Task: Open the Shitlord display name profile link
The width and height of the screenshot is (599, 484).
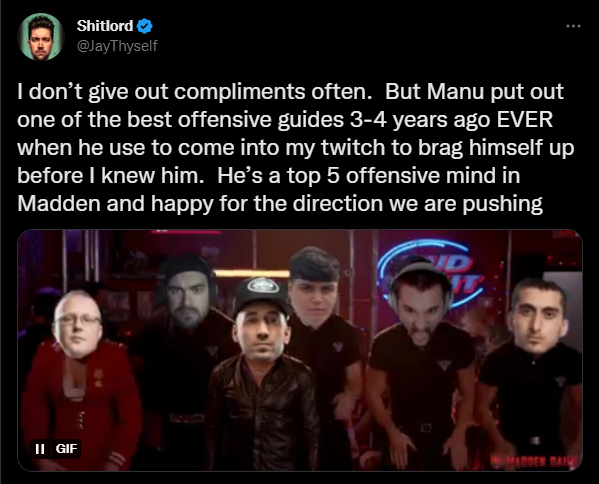Action: [x=105, y=26]
